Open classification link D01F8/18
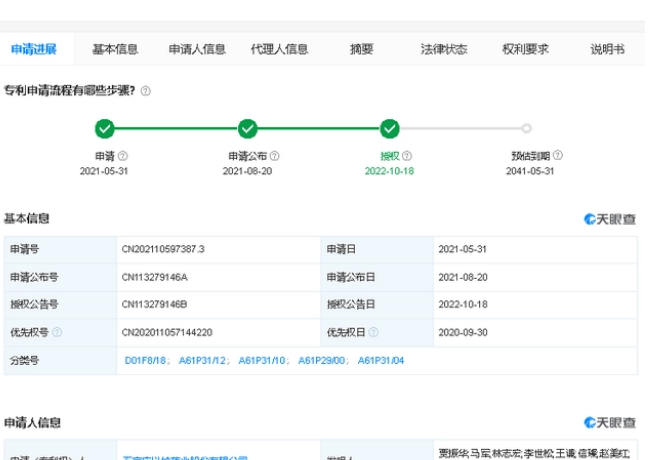Viewport: 657px width, 460px height. 144,360
